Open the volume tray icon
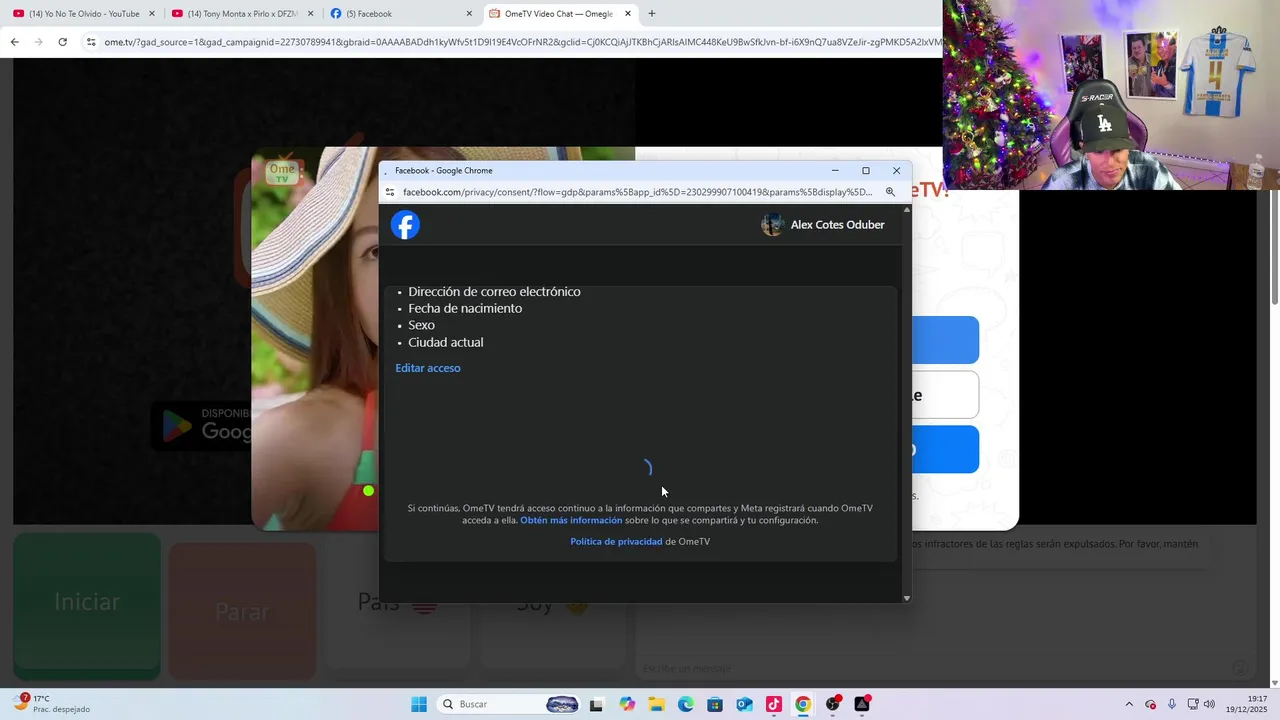The image size is (1280, 720). [x=1209, y=704]
